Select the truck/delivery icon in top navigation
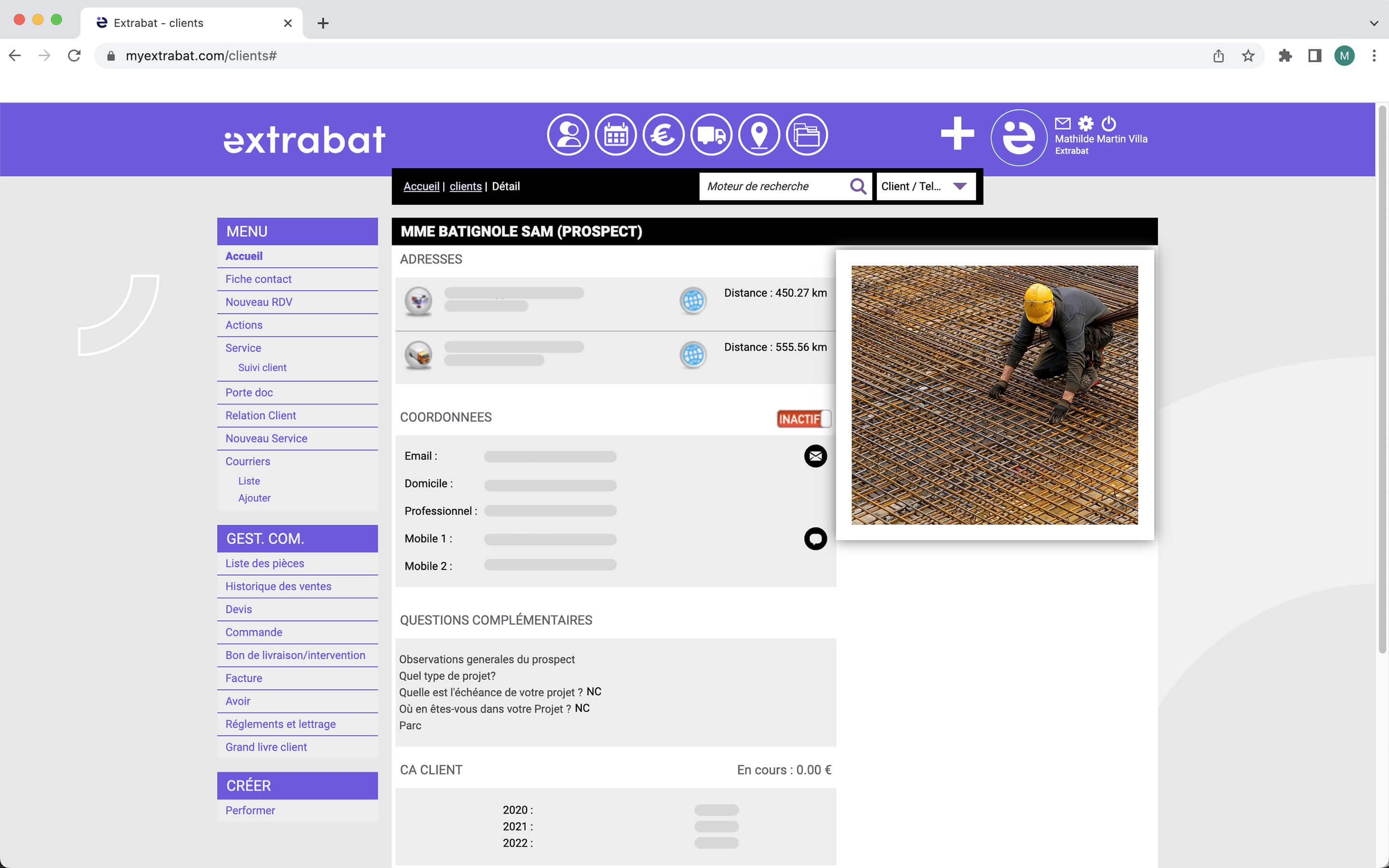 click(710, 135)
